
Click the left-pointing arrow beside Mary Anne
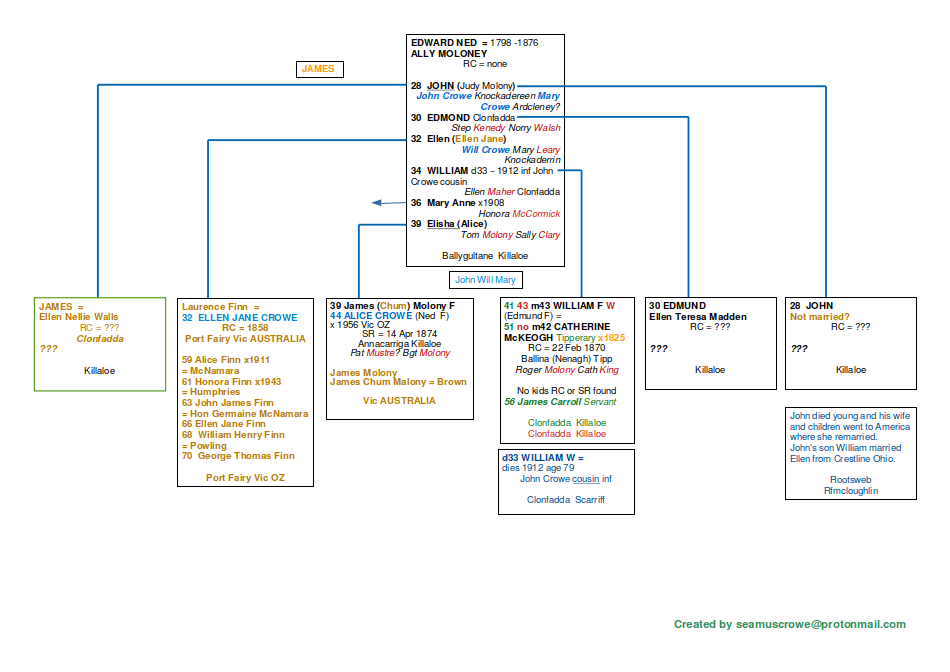click(384, 203)
